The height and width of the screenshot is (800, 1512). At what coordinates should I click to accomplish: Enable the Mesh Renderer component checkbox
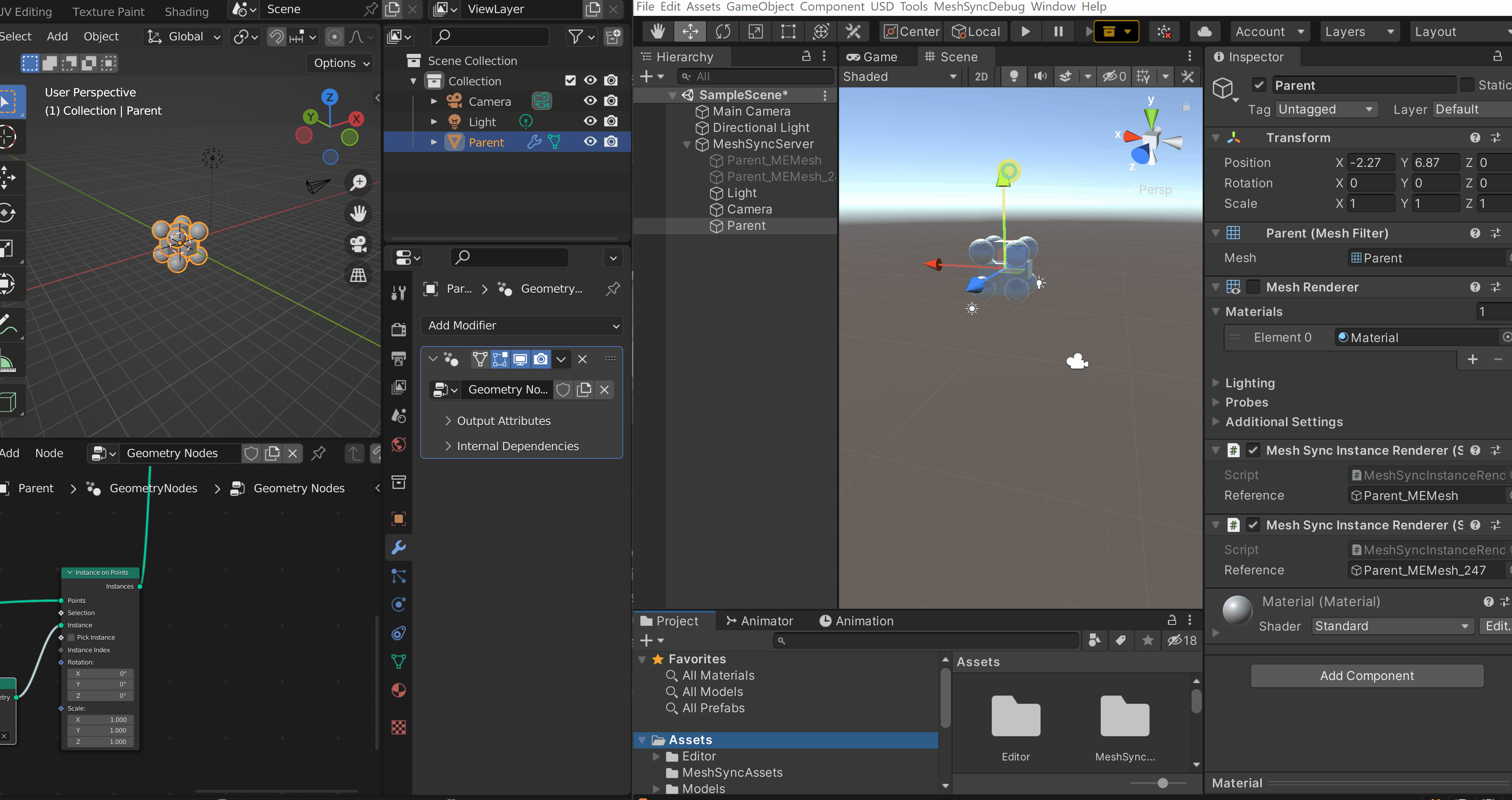1253,287
